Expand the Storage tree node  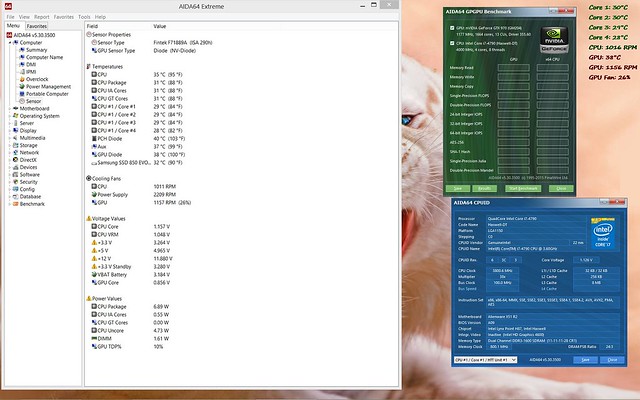click(10, 145)
